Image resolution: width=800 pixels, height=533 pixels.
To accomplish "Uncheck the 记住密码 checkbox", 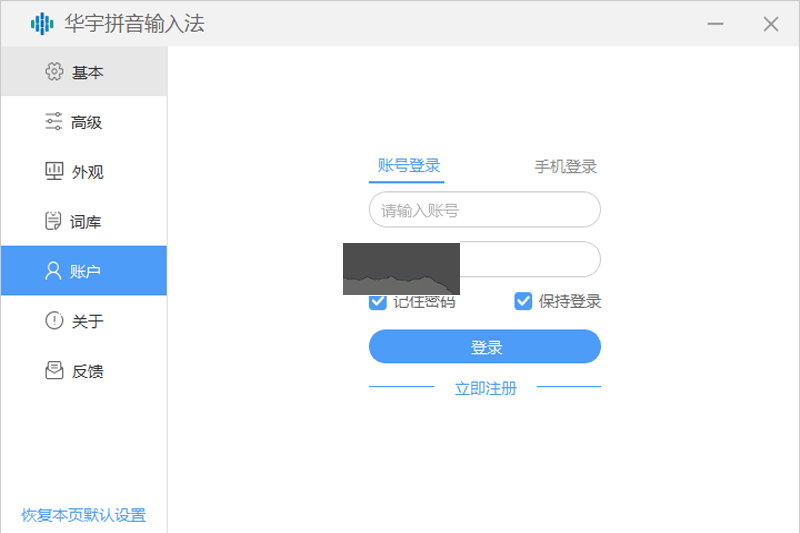I will point(378,301).
